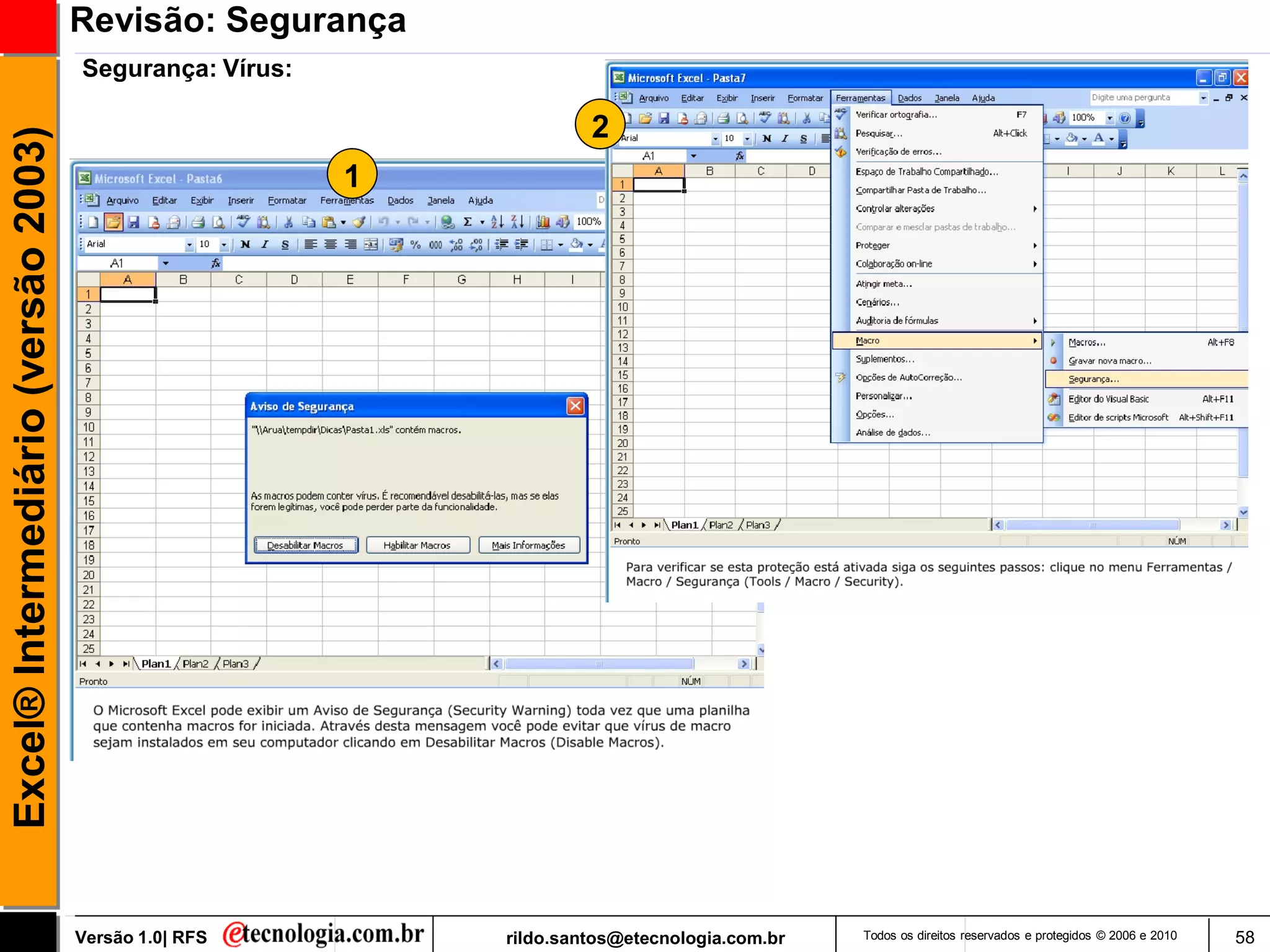Open zoom 100% dropdown in Pasta7
The height and width of the screenshot is (952, 1270).
click(x=1110, y=118)
